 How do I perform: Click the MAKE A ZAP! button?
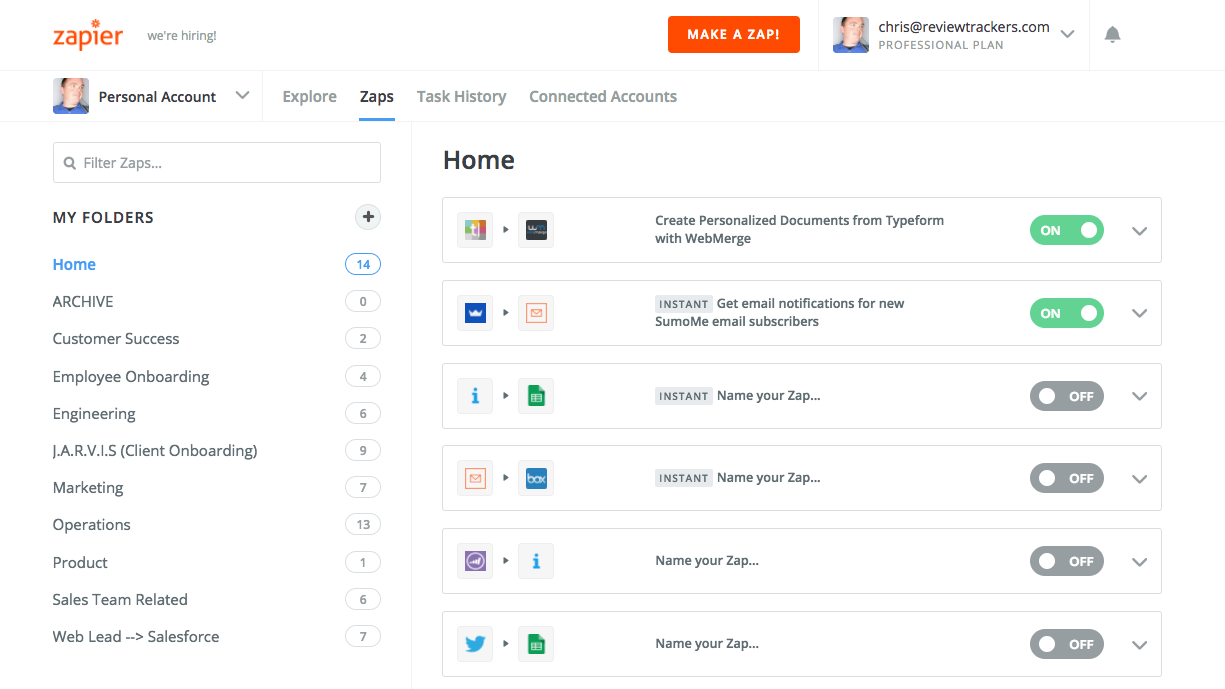click(734, 35)
